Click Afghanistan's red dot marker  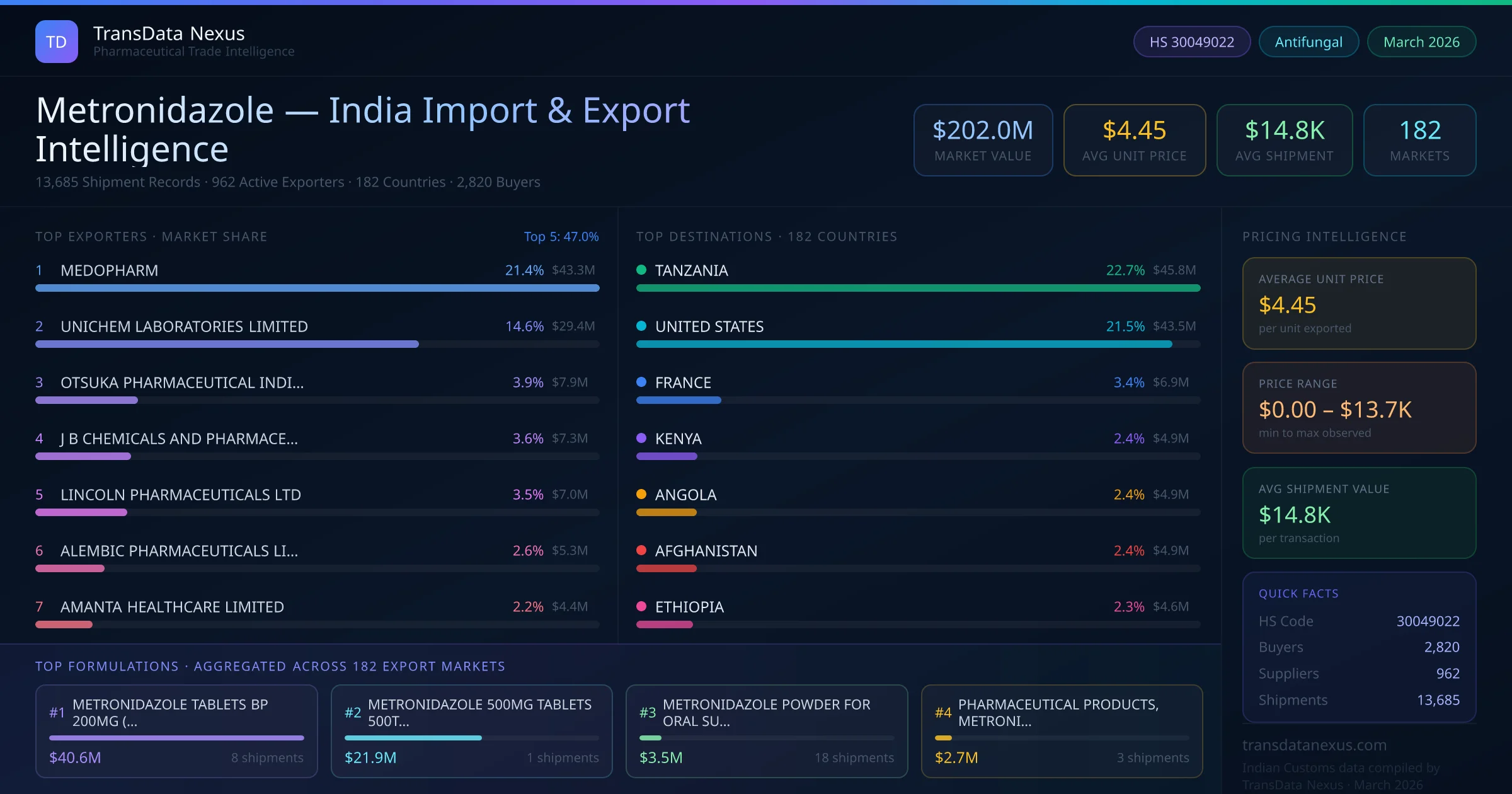pyautogui.click(x=641, y=551)
